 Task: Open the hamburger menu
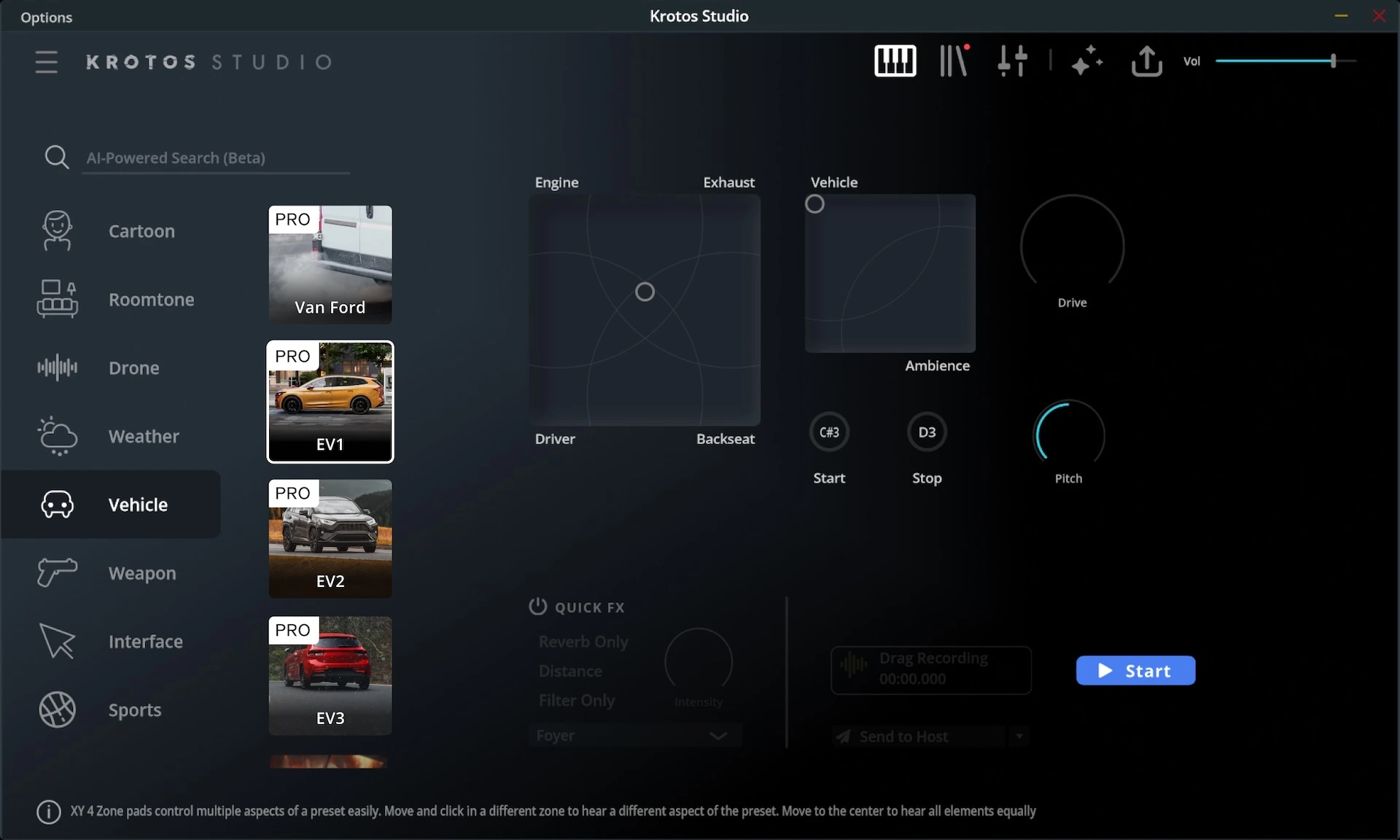click(46, 62)
